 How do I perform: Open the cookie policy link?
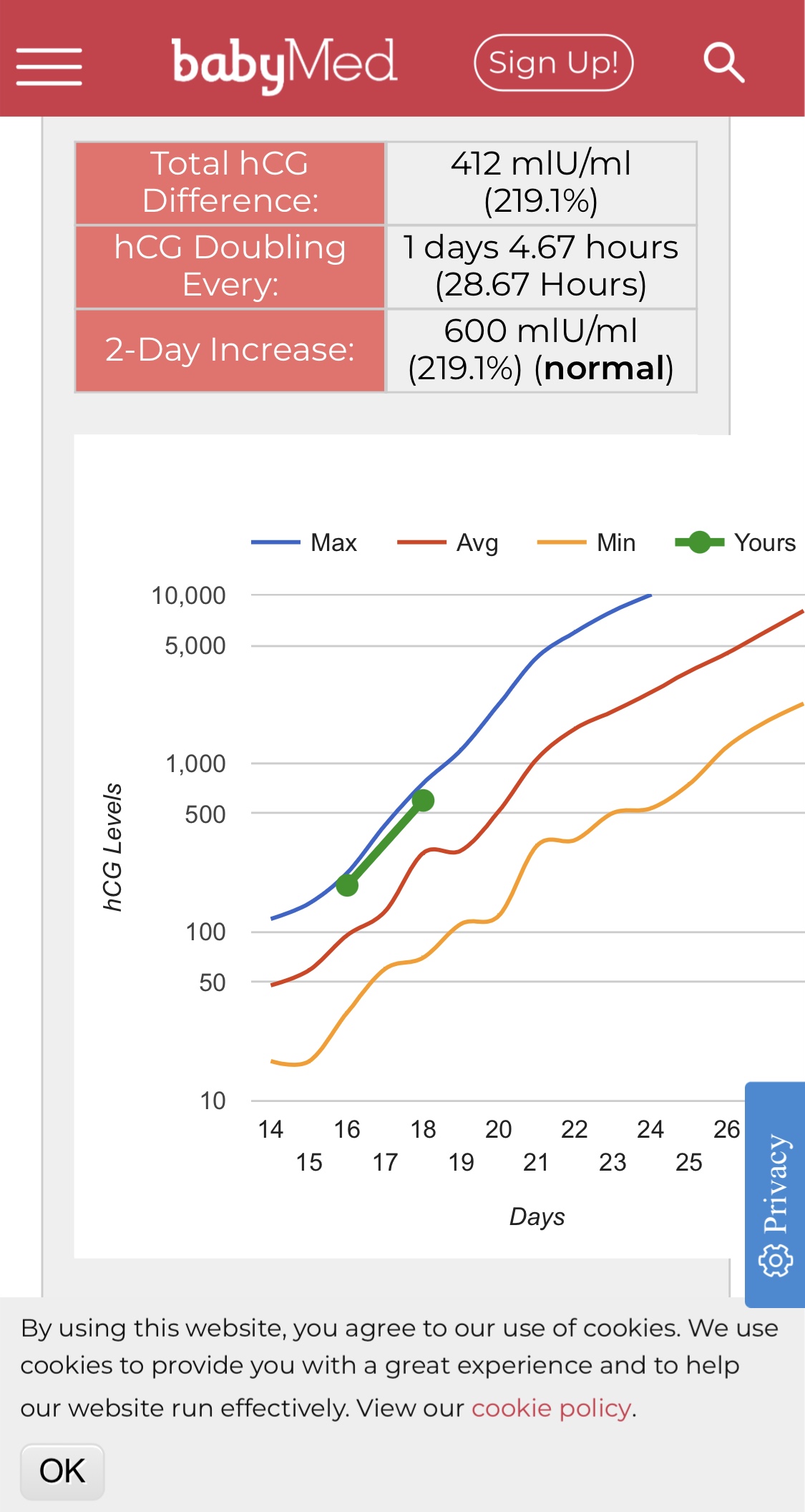tap(551, 1408)
